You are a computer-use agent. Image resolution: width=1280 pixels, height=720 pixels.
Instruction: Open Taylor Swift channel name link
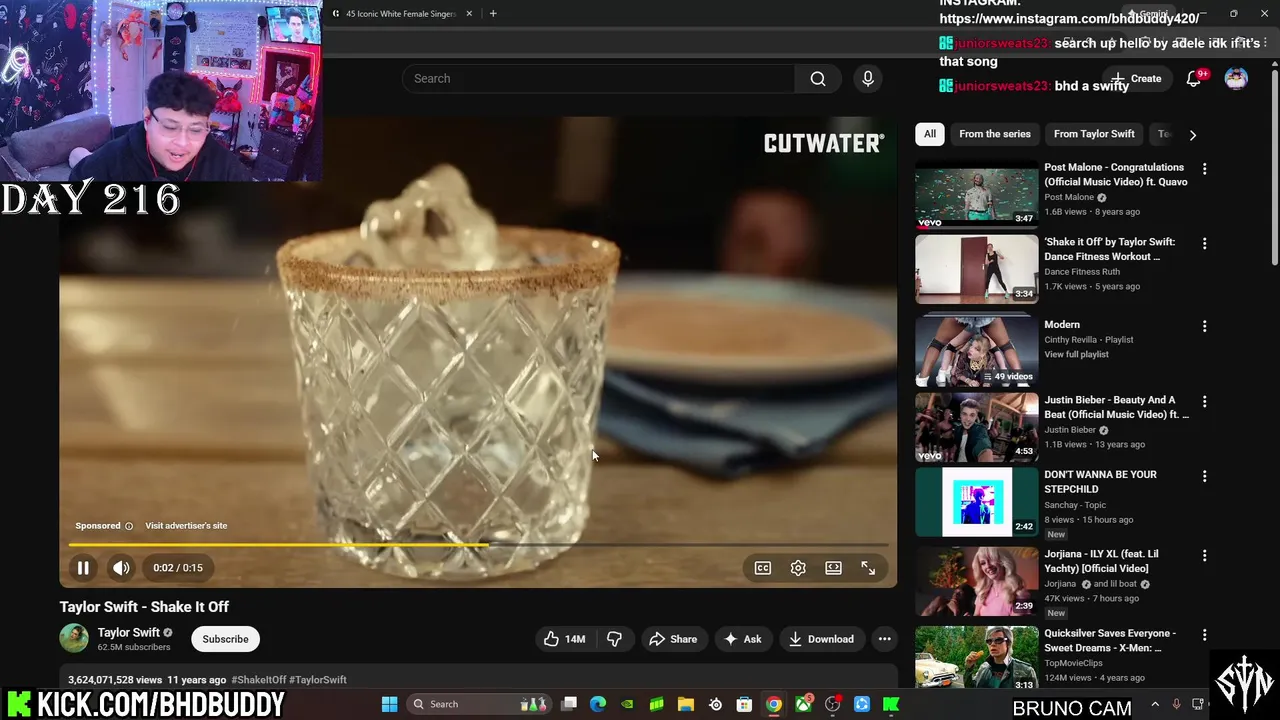tap(128, 632)
